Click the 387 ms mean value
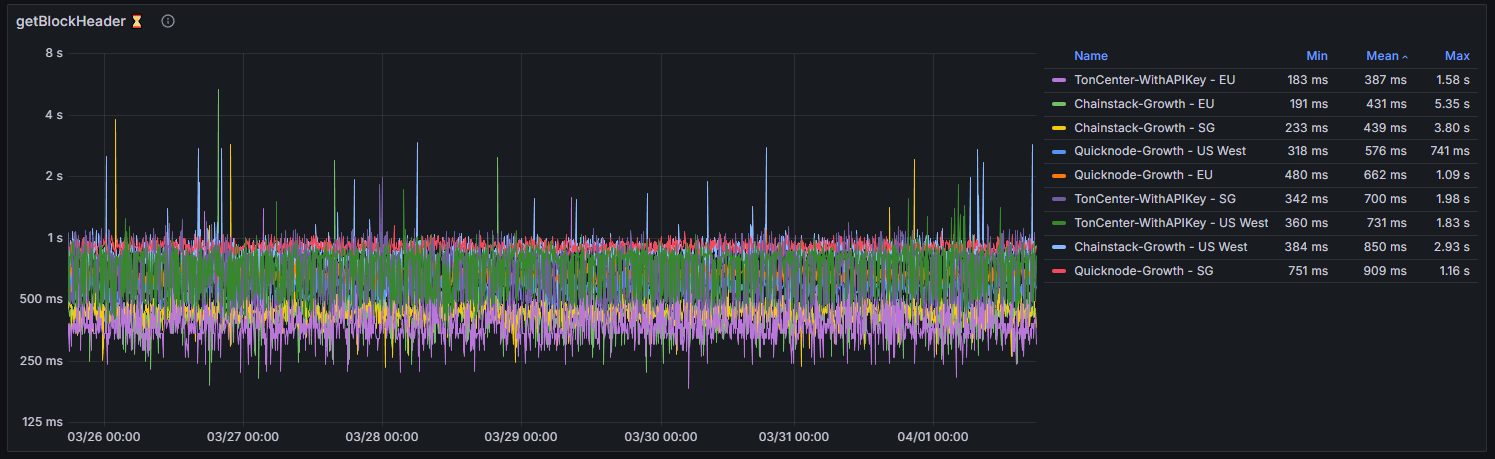Screen dimensions: 1495x459 click(1385, 80)
